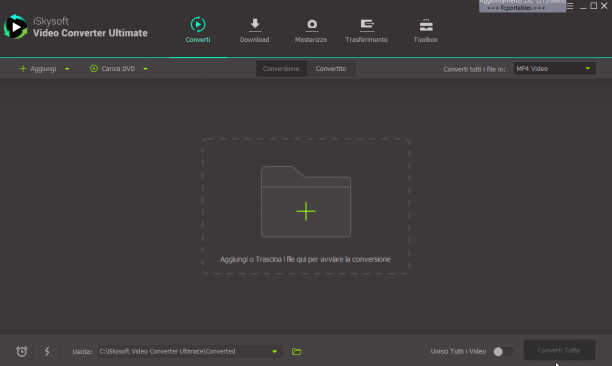
Task: Switch to the Conversione tab
Action: pyautogui.click(x=281, y=69)
